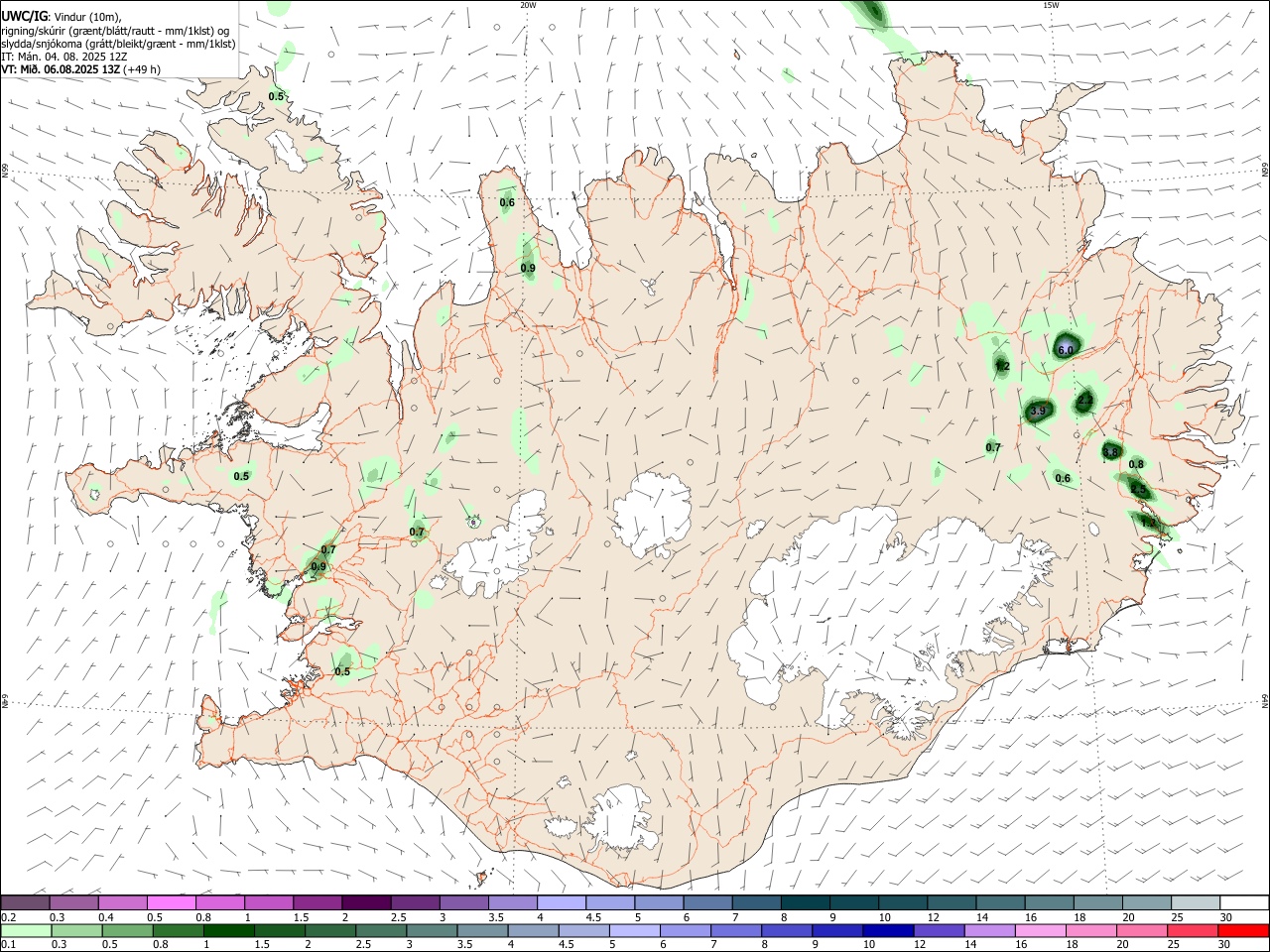Click the 0.8 precipitation value on the east coast
Screen dimensions: 1270x952
1136,464
